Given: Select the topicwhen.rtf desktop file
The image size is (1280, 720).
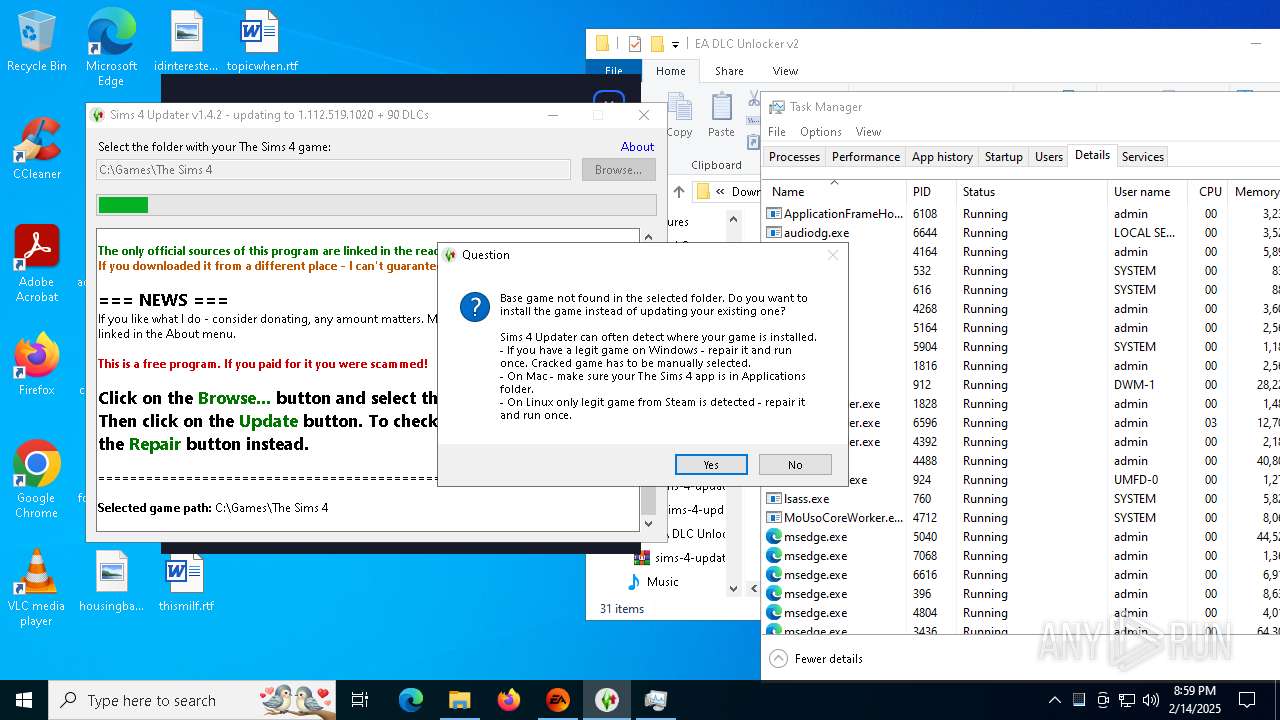Looking at the screenshot, I should (x=262, y=41).
